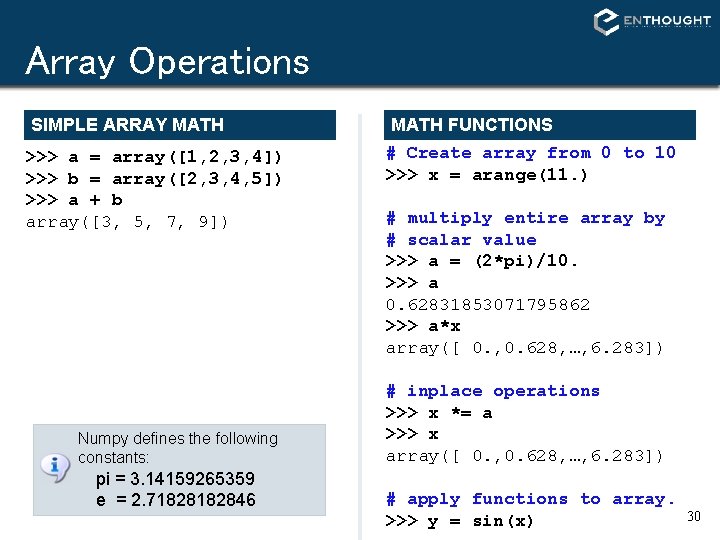
Task: Click line 'y = sin(x)'
Action: point(460,521)
